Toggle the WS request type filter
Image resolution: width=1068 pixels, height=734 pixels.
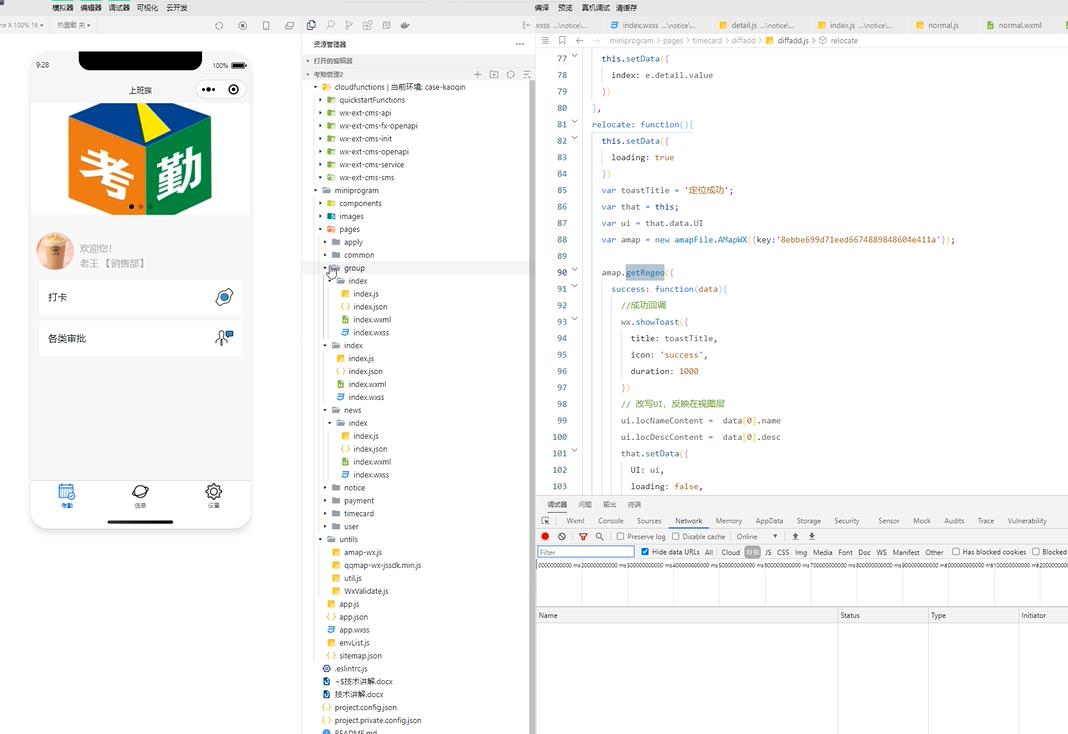pyautogui.click(x=881, y=552)
